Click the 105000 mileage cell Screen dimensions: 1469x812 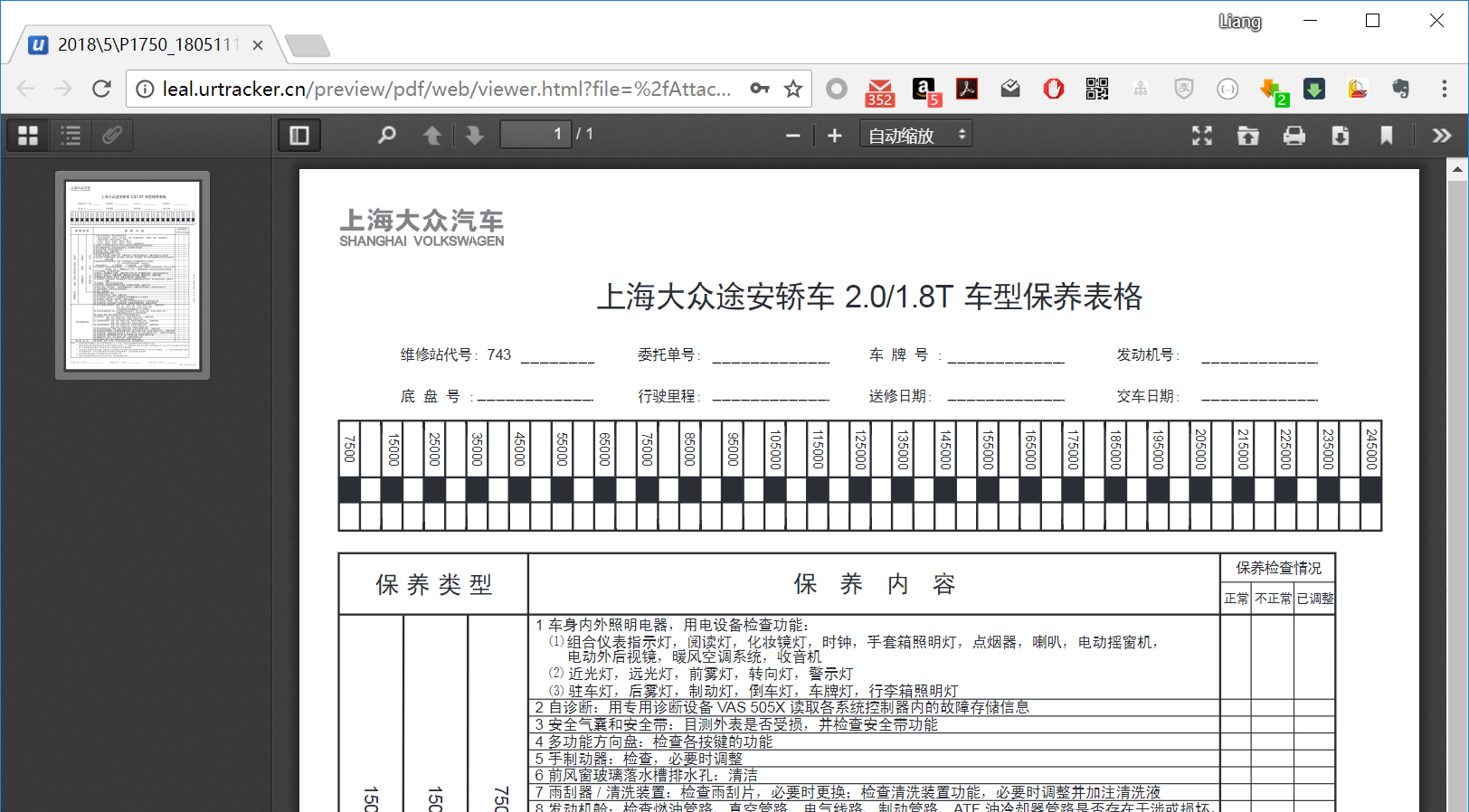coord(775,448)
